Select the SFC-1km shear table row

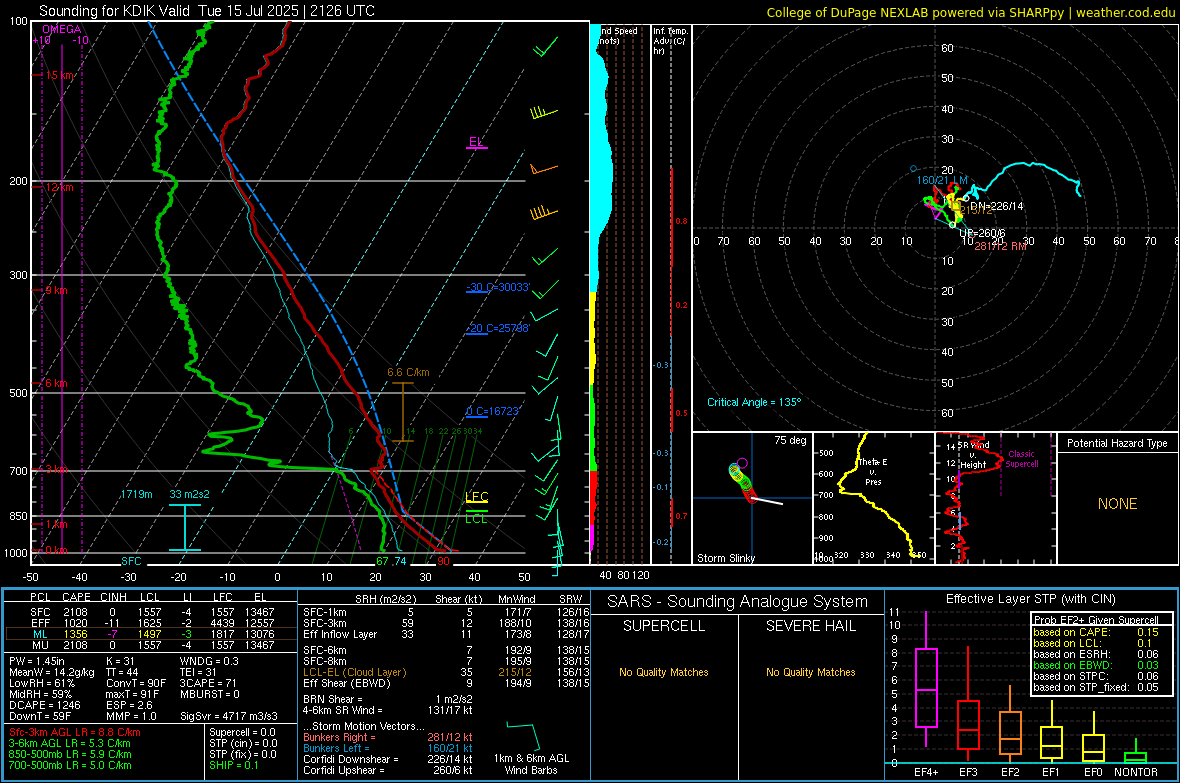pos(446,613)
